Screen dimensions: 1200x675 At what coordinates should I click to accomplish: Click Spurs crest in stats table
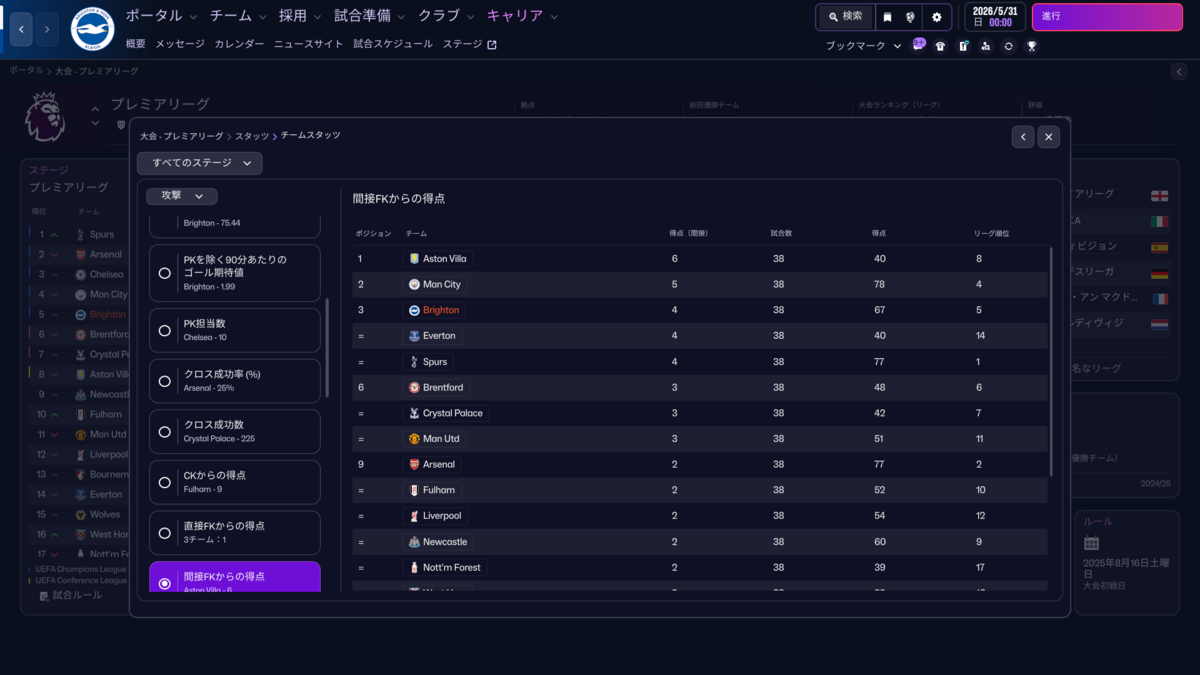point(414,361)
